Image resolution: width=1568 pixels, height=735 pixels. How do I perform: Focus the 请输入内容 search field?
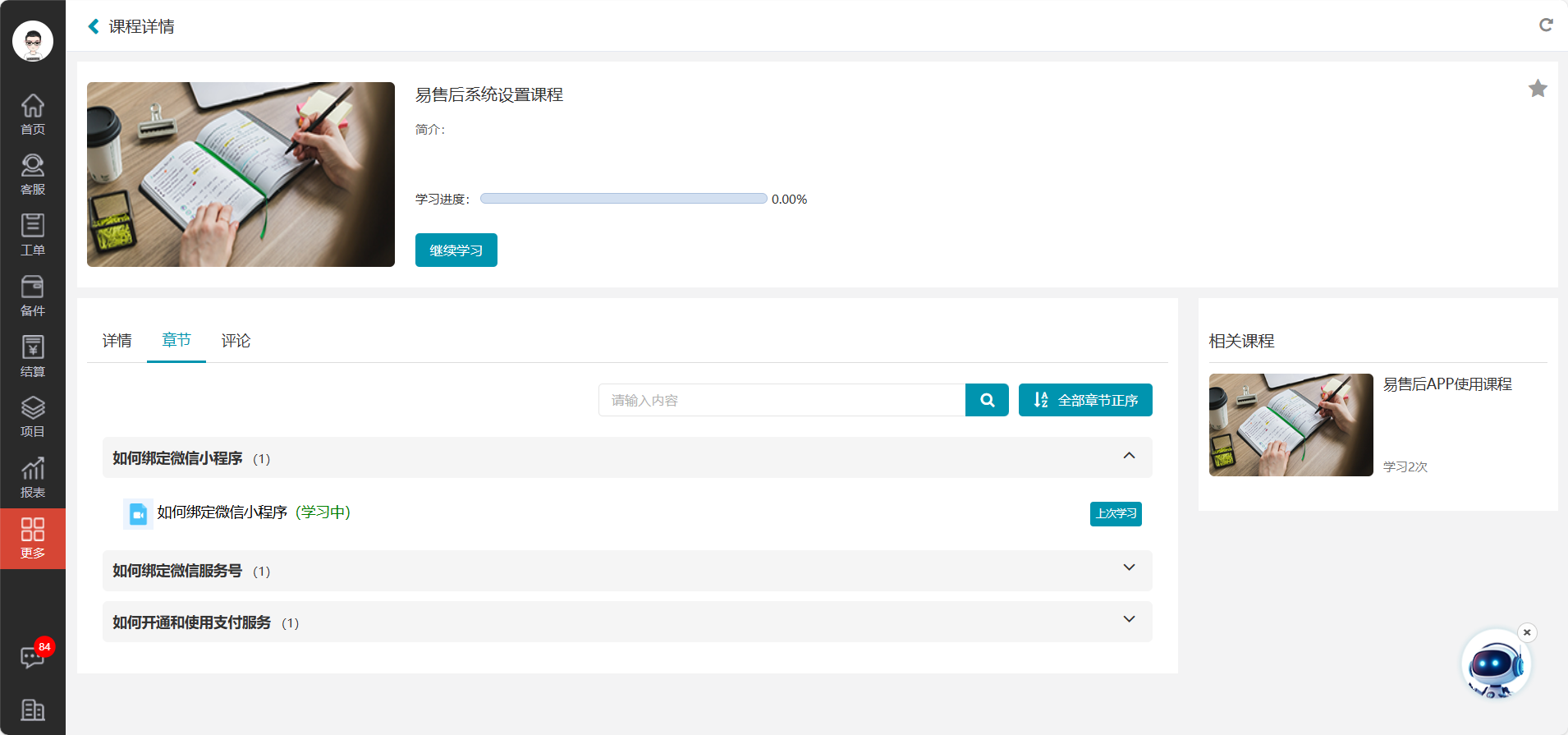click(782, 400)
